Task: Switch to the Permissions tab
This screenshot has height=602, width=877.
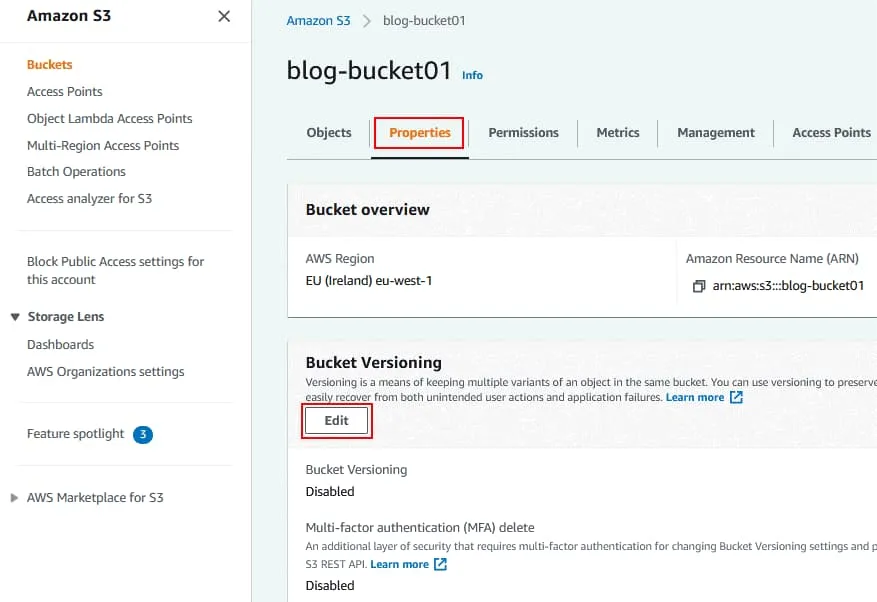Action: [523, 133]
